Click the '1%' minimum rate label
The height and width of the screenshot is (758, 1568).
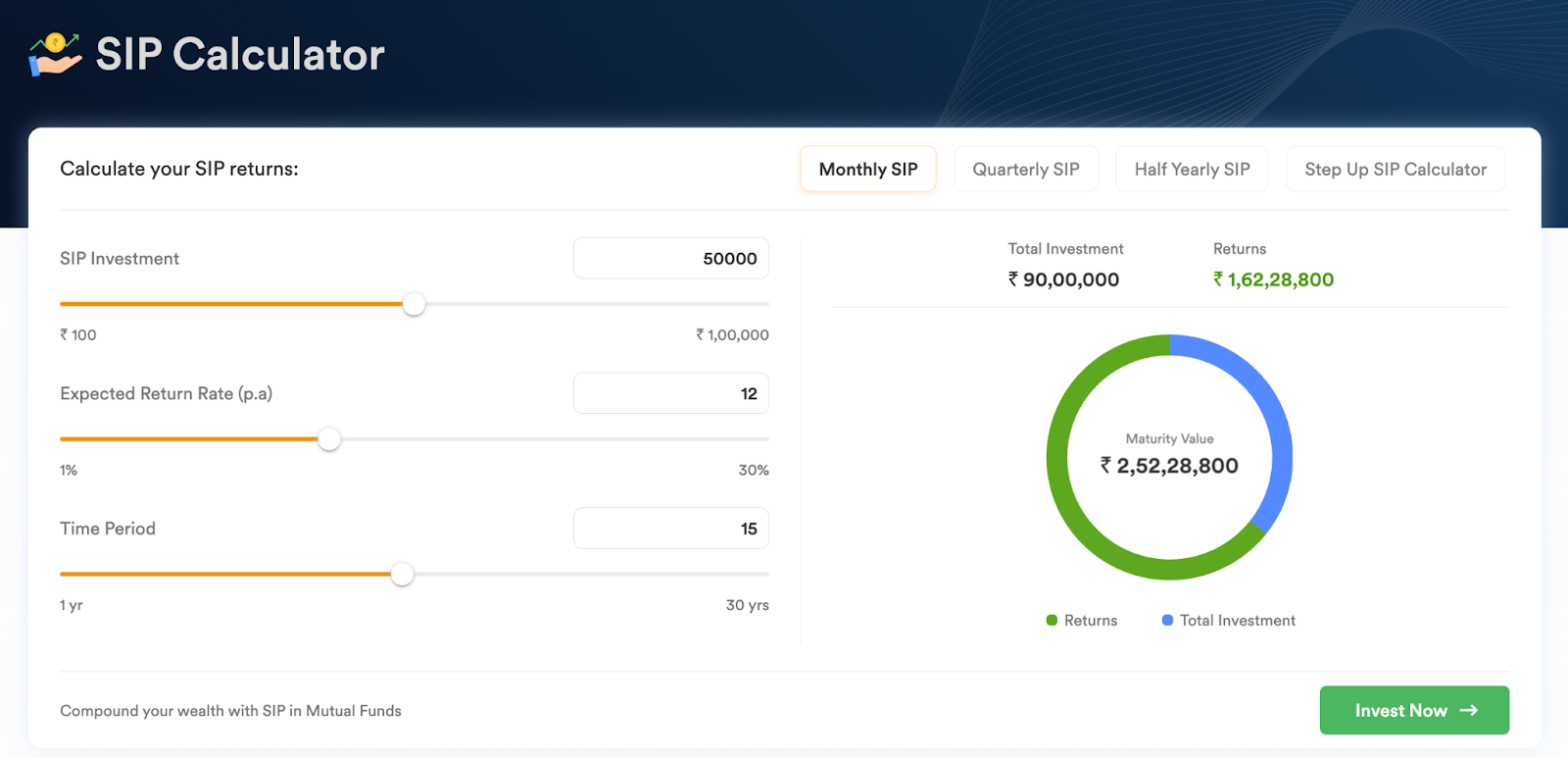click(69, 470)
